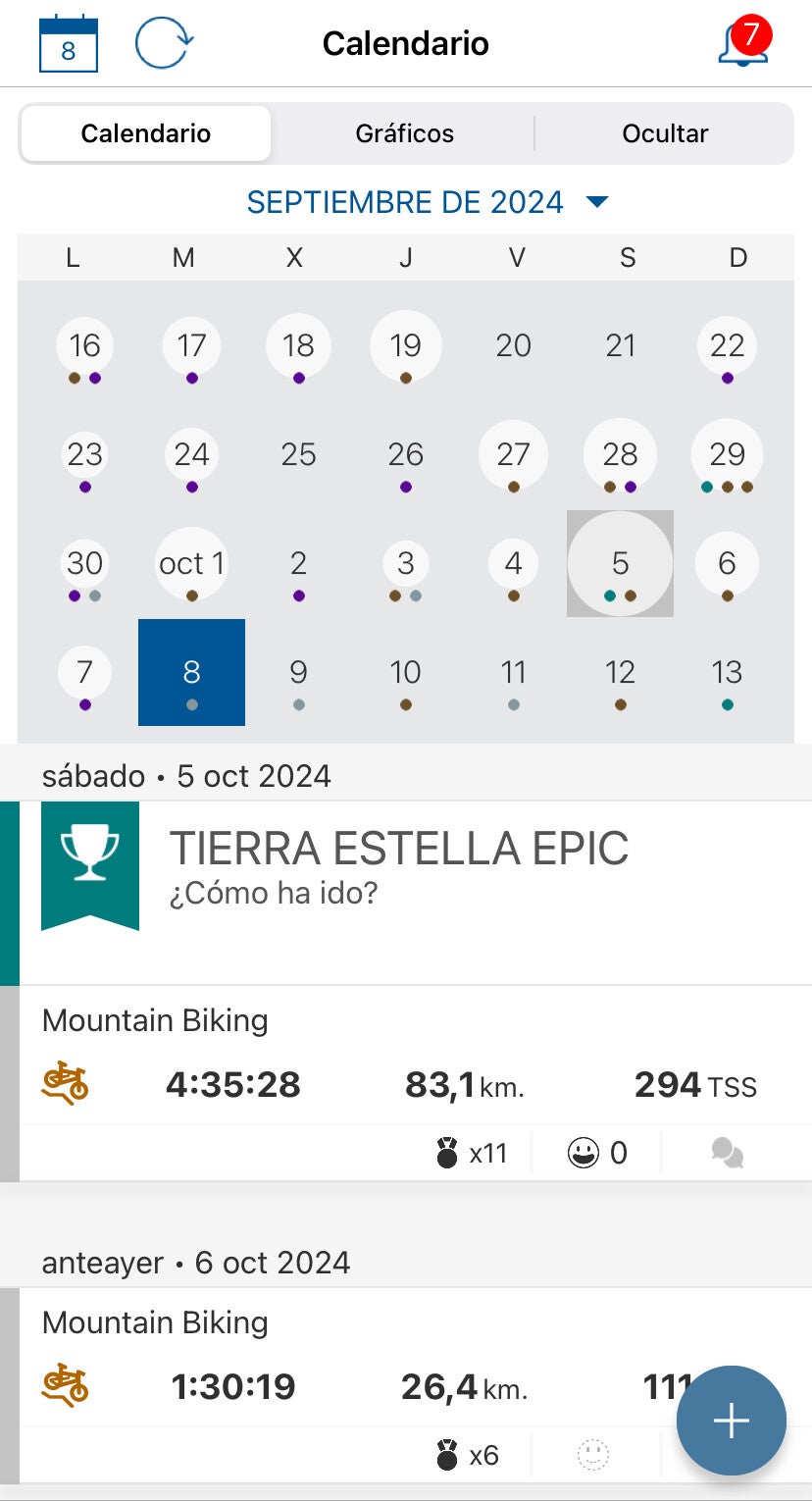Tap the plus add workout button
Screen dimensions: 812x1501
(x=732, y=1420)
